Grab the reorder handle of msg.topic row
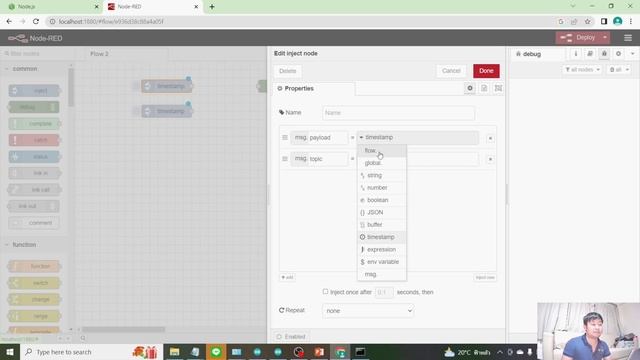The height and width of the screenshot is (360, 640). point(285,159)
